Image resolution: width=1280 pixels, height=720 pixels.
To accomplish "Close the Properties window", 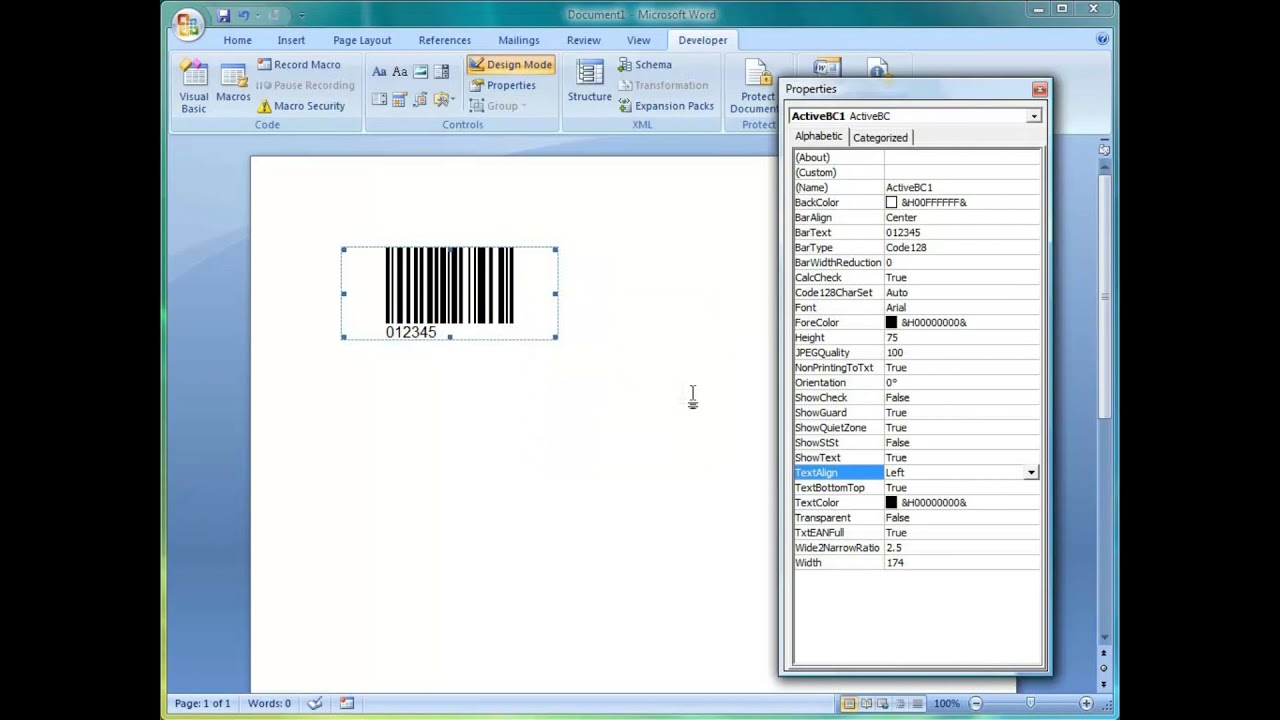I will coord(1040,89).
